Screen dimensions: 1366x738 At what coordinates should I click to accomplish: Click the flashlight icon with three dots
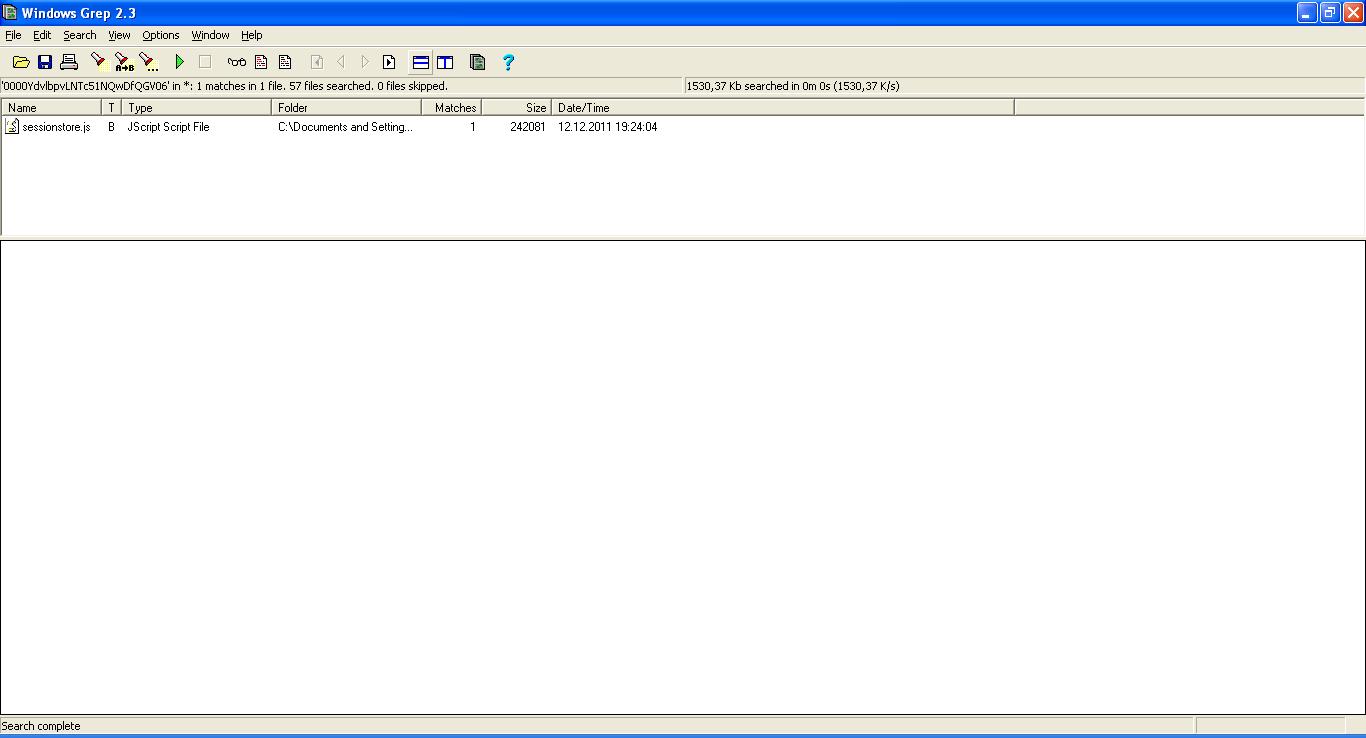(148, 62)
